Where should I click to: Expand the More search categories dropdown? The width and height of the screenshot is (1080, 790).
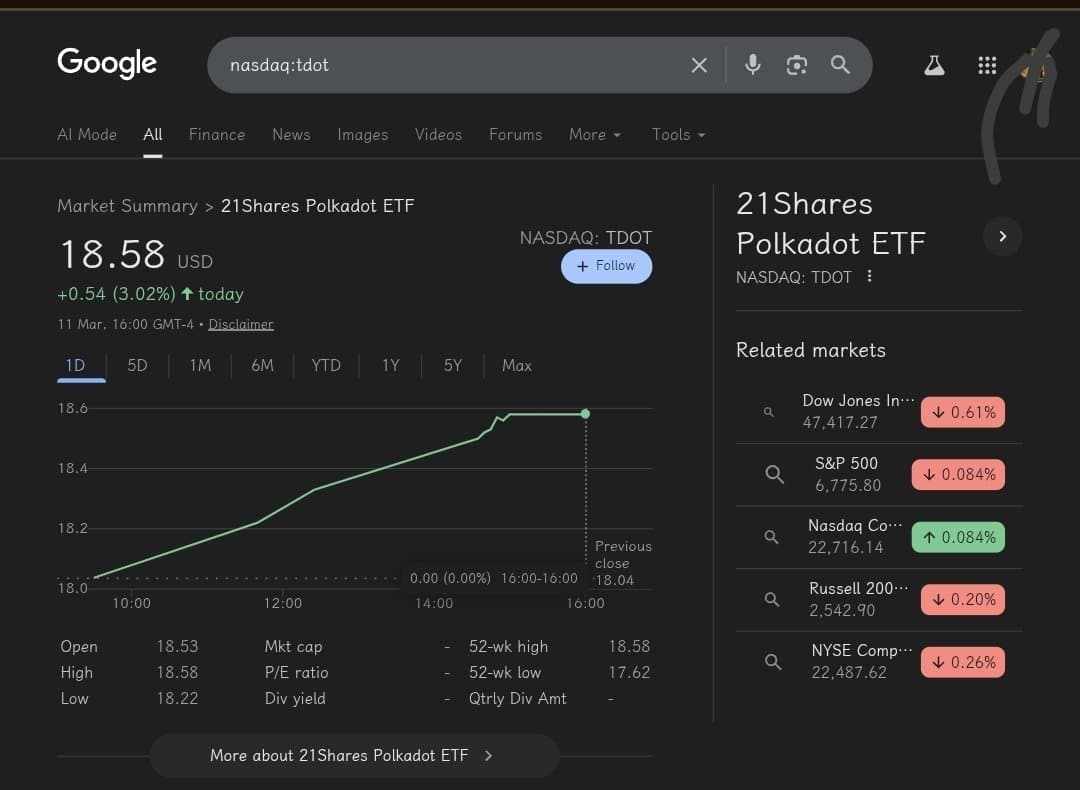click(x=594, y=134)
